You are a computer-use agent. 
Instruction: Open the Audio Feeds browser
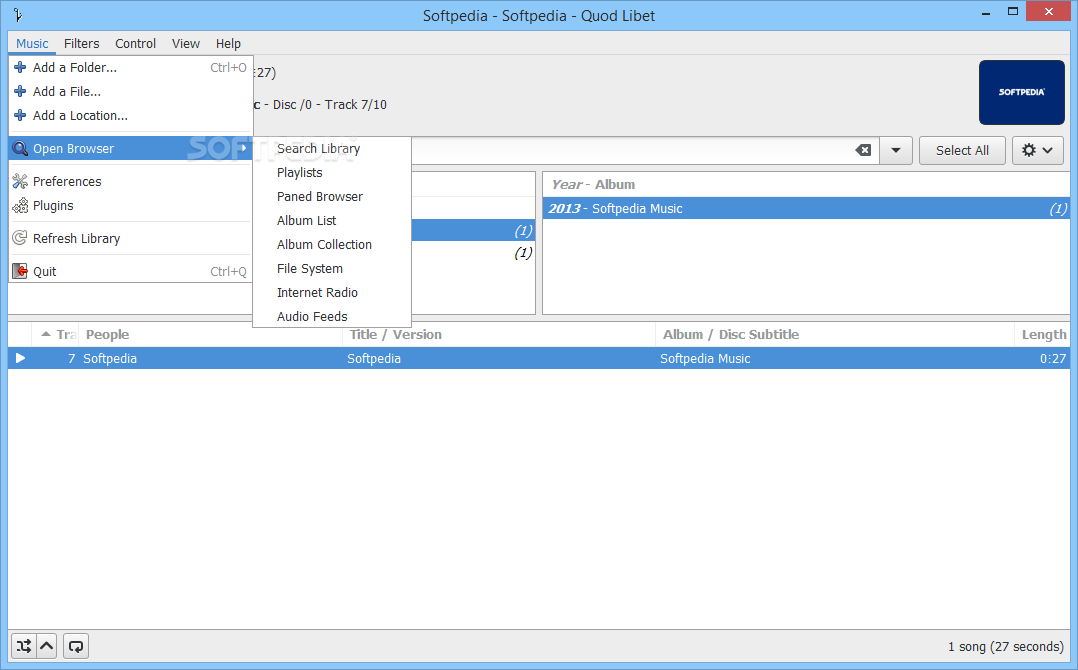[x=332, y=317]
